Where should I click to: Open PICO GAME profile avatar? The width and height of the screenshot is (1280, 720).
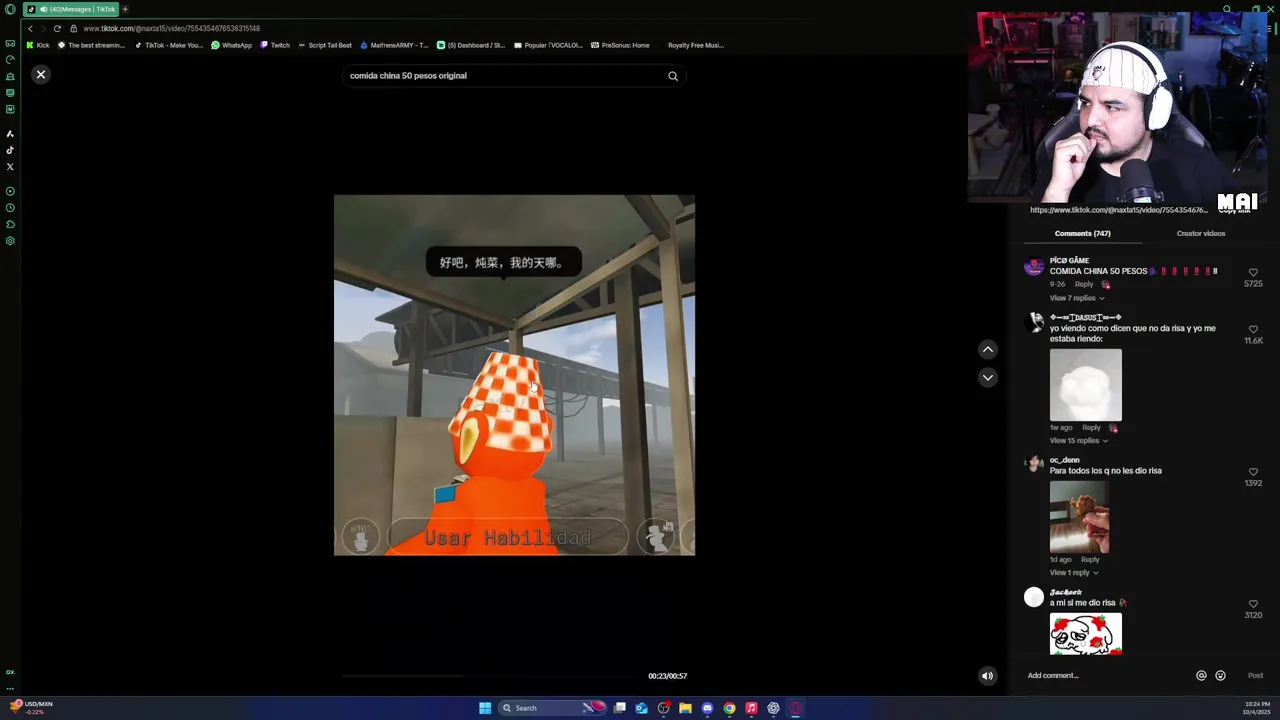(1034, 267)
